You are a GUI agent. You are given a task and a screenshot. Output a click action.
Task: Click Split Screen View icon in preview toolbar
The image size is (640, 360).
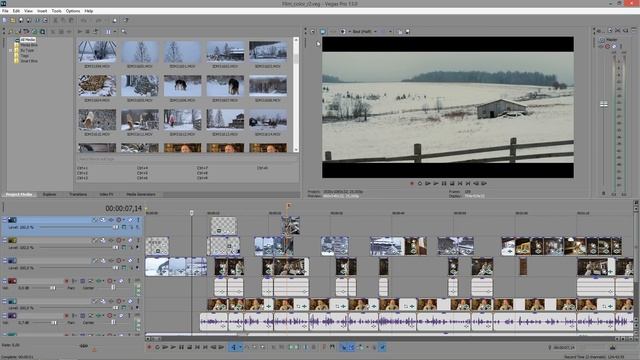coord(342,31)
